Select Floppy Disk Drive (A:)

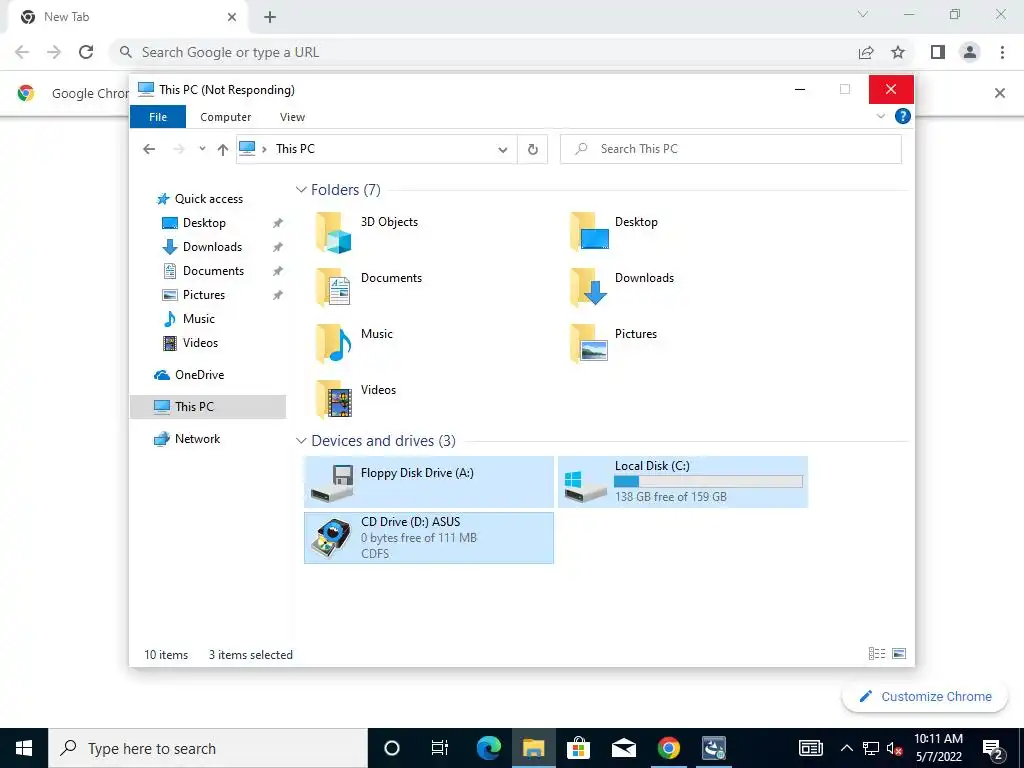429,482
